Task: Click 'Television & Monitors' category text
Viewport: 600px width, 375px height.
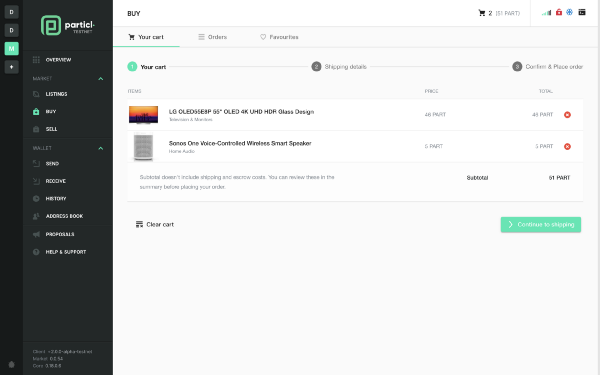Action: (191, 120)
